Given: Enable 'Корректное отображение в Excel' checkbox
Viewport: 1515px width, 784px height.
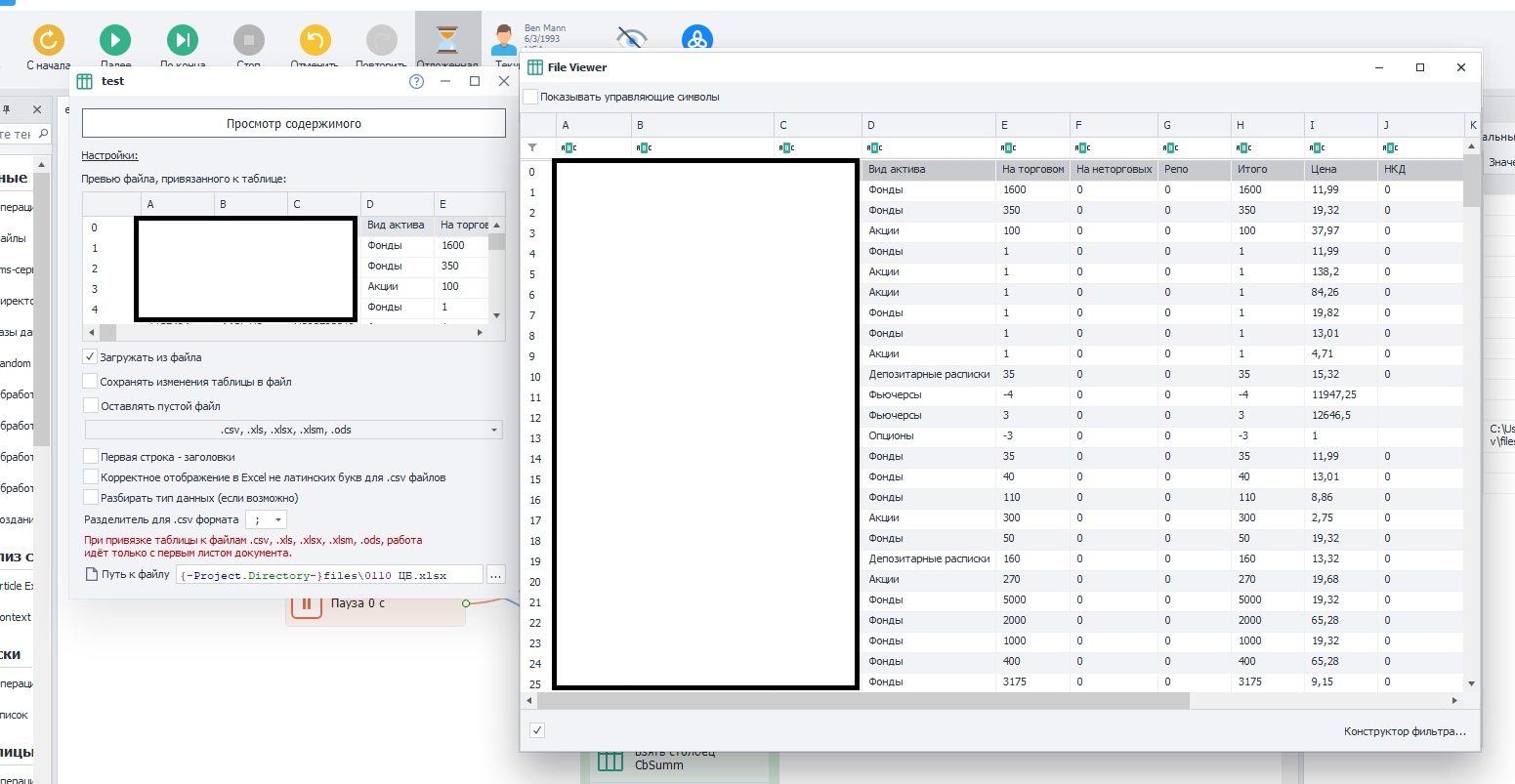Looking at the screenshot, I should [x=90, y=477].
